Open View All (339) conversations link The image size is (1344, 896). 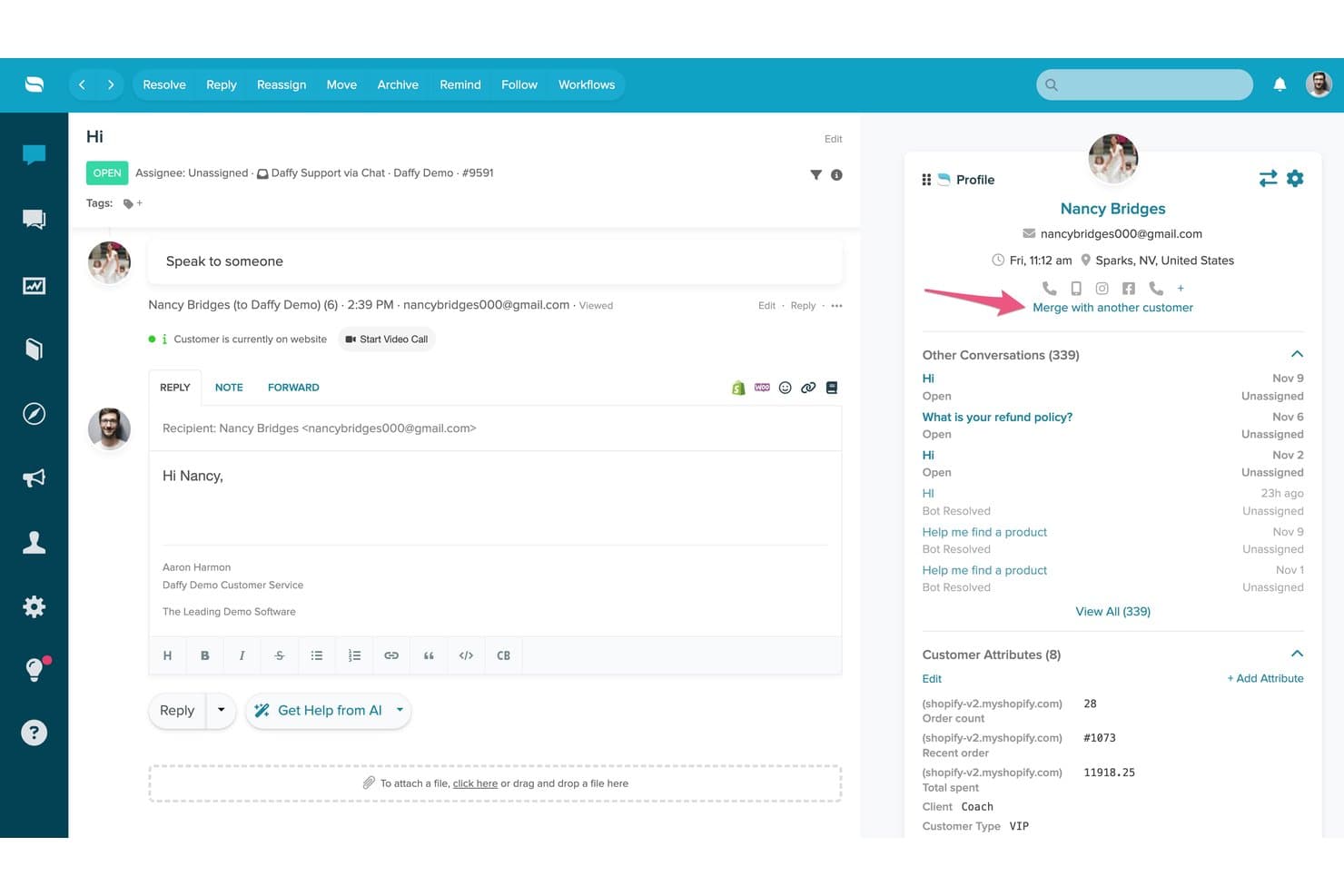click(1112, 612)
